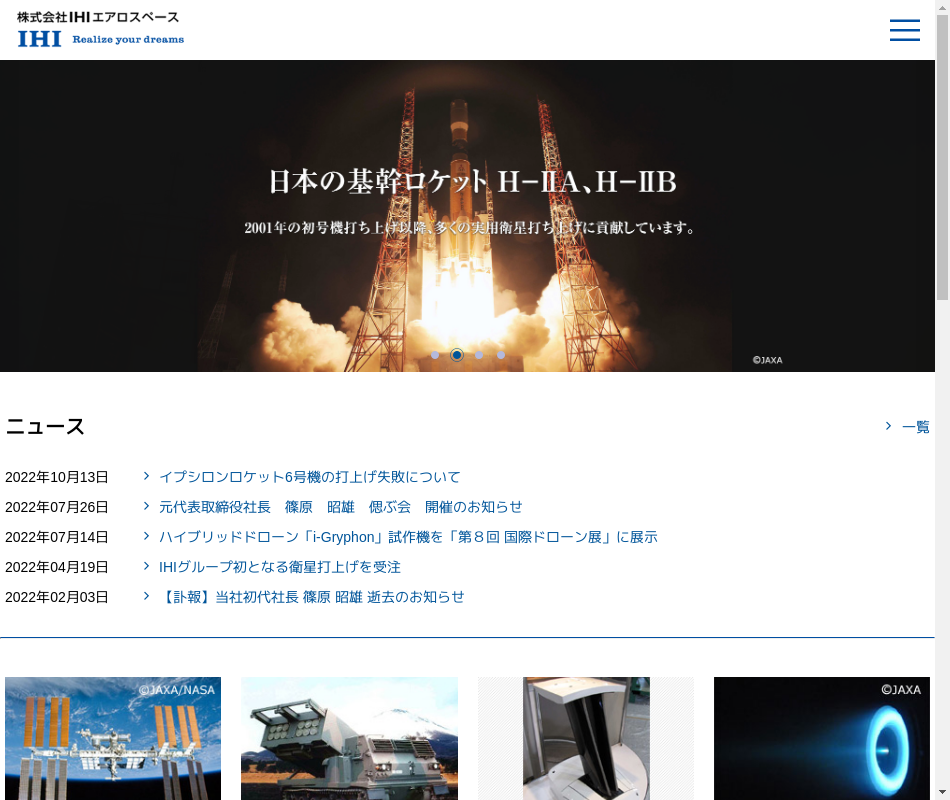Click the arrow before the 2022年10月13日 headline

pyautogui.click(x=147, y=476)
